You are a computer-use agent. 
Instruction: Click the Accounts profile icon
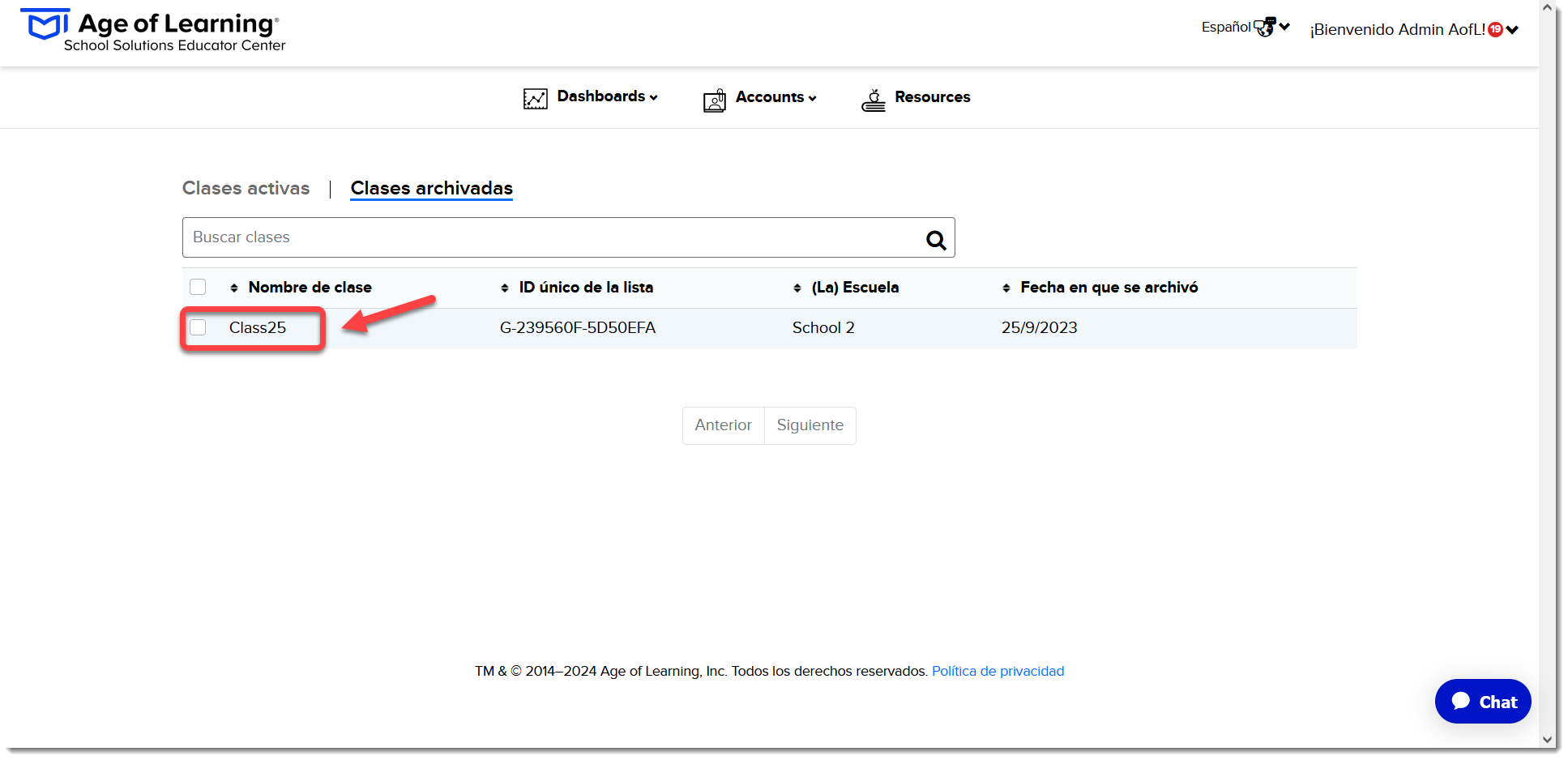tap(715, 100)
